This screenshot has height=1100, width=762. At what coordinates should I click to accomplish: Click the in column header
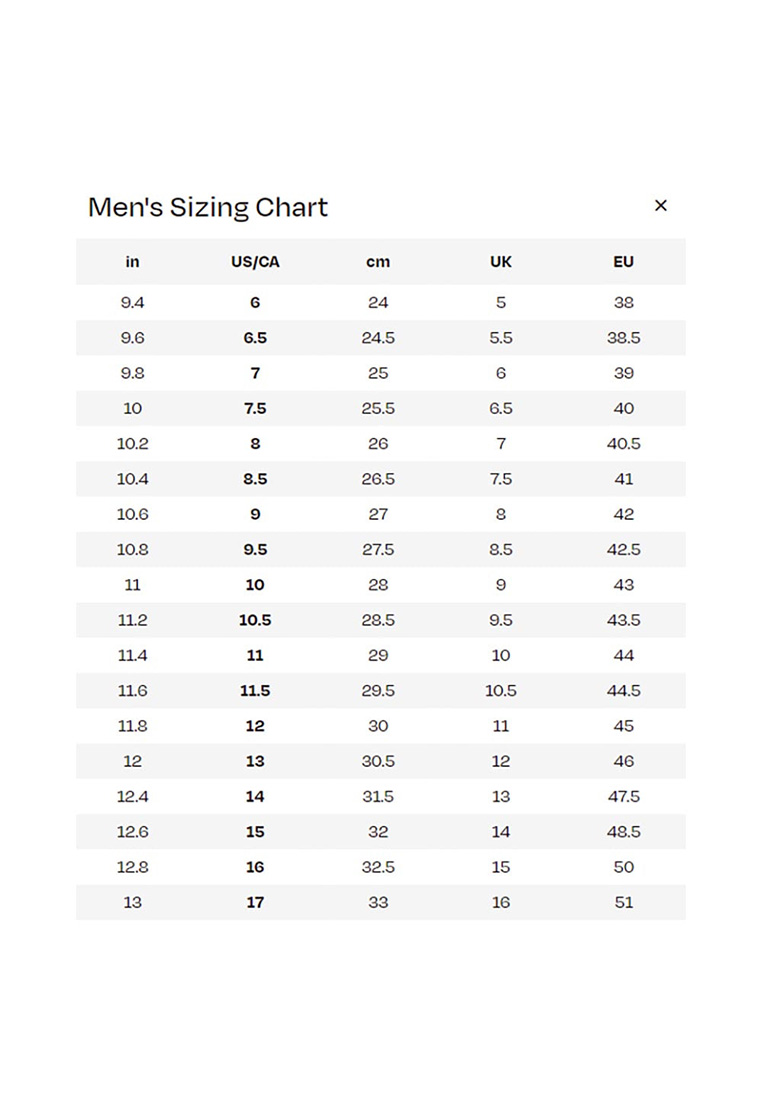click(x=132, y=262)
